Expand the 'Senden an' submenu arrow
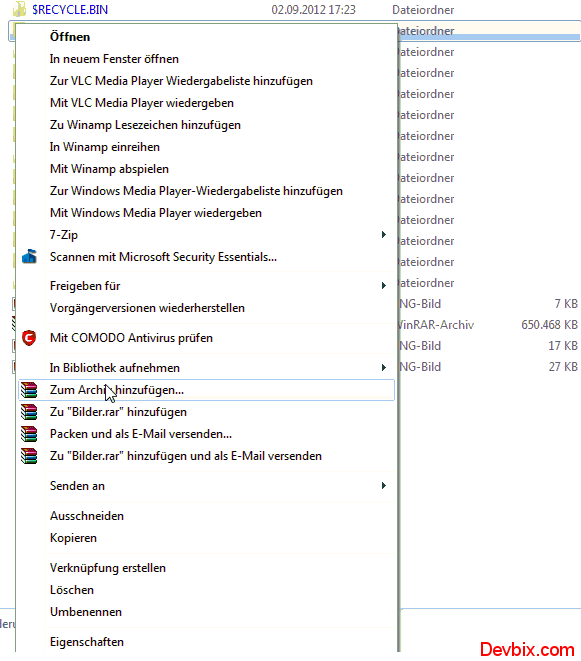The height and width of the screenshot is (661, 581). point(384,486)
